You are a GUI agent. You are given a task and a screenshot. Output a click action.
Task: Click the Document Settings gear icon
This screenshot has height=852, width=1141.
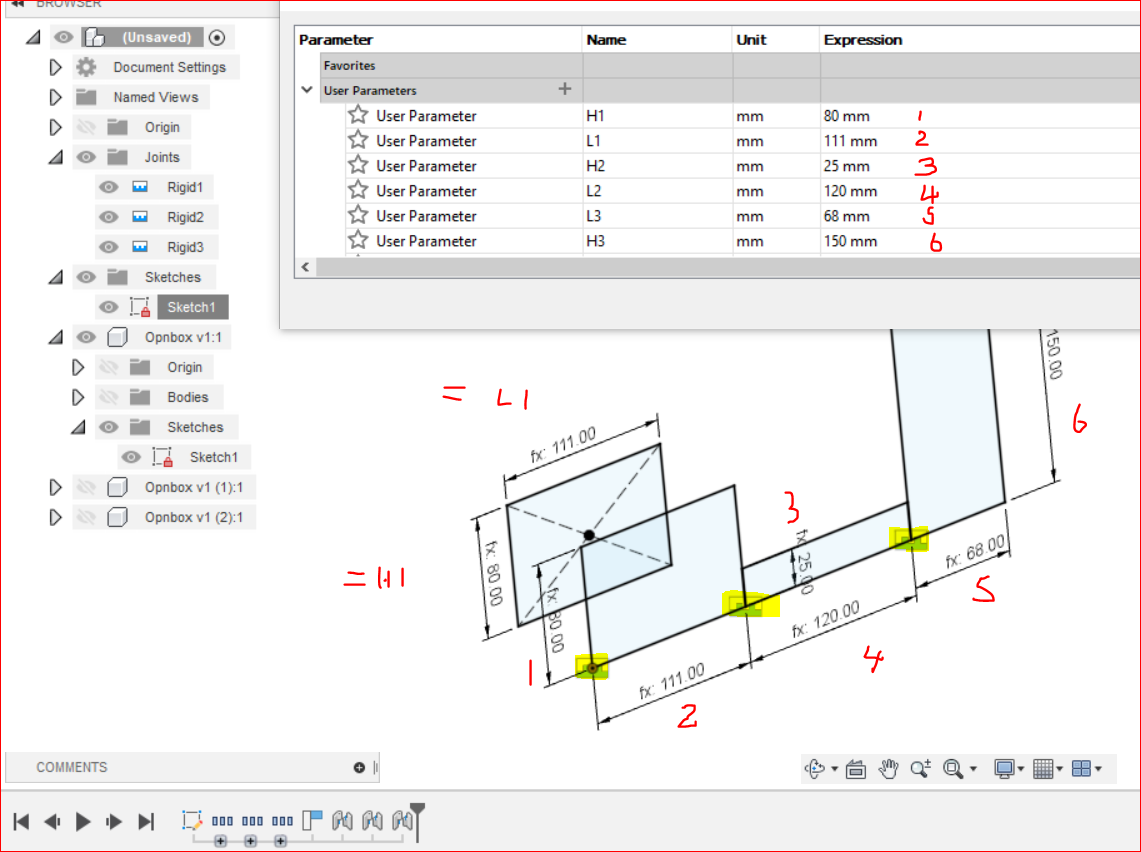pos(88,66)
